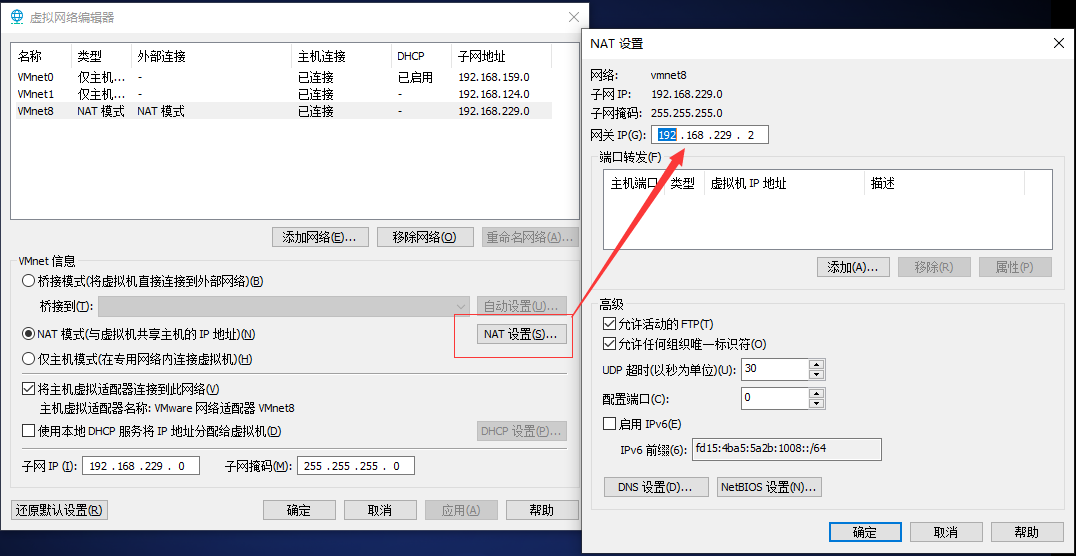Click 移除网络(O) button
1076x556 pixels.
tap(425, 238)
